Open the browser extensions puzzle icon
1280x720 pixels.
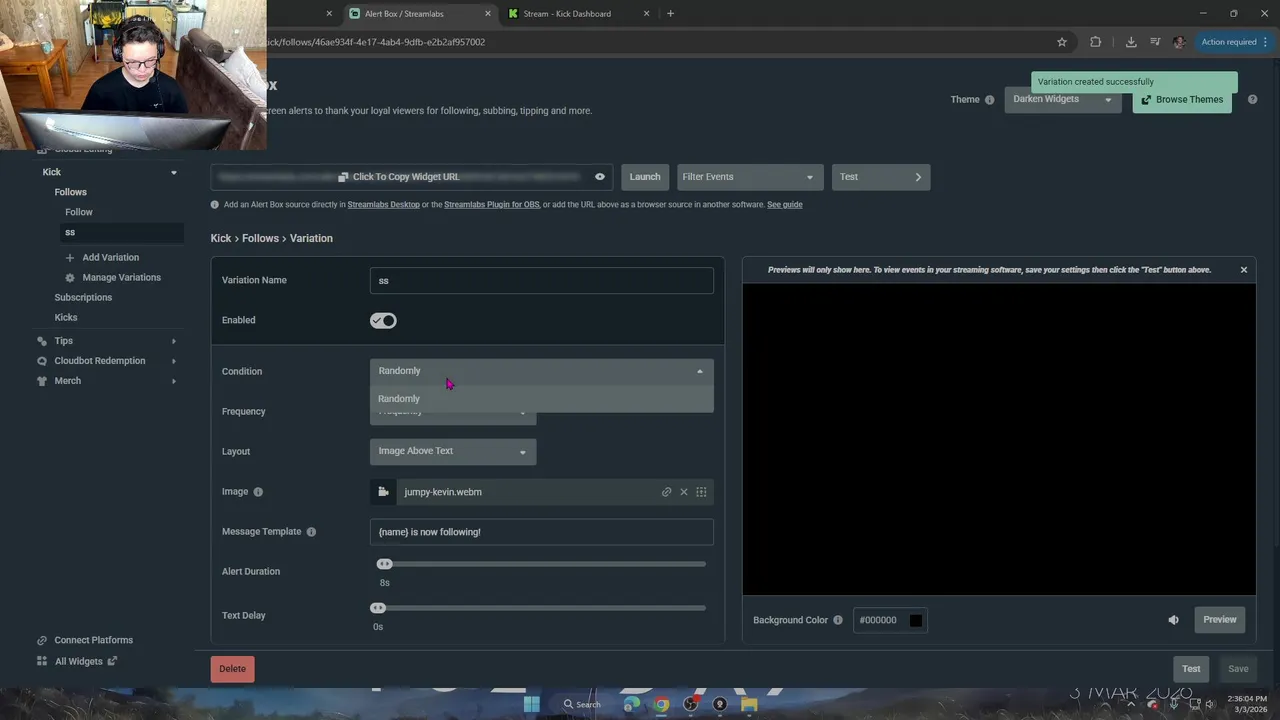tap(1095, 42)
